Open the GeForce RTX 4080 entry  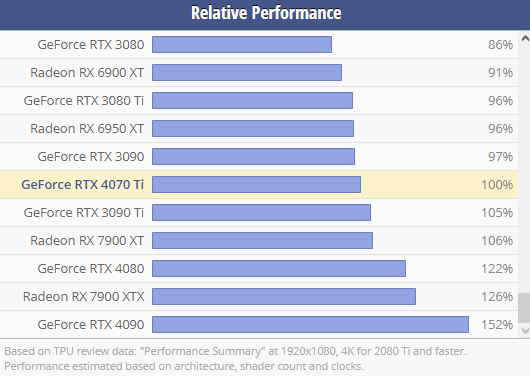tap(91, 269)
